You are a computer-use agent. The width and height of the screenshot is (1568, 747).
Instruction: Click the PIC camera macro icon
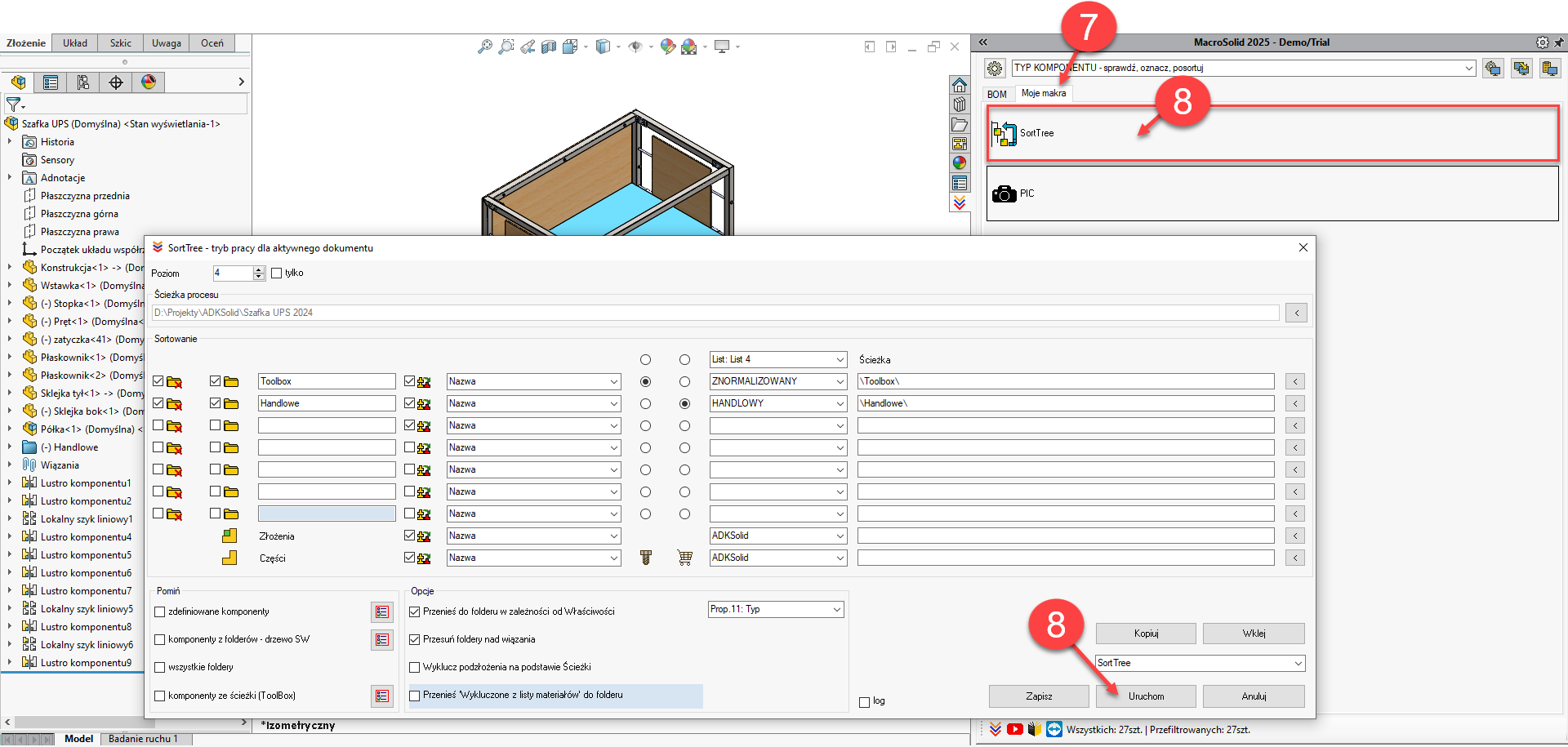(x=1004, y=193)
